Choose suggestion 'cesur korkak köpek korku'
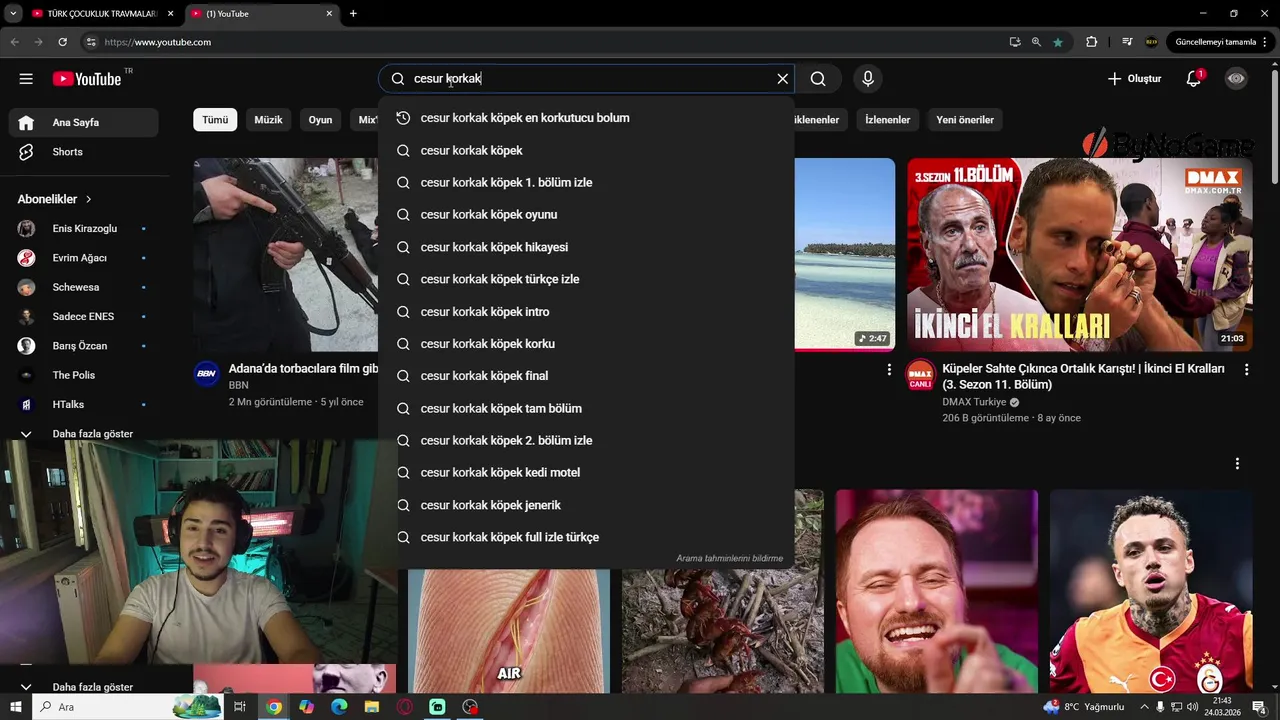This screenshot has height=720, width=1280. tap(586, 344)
